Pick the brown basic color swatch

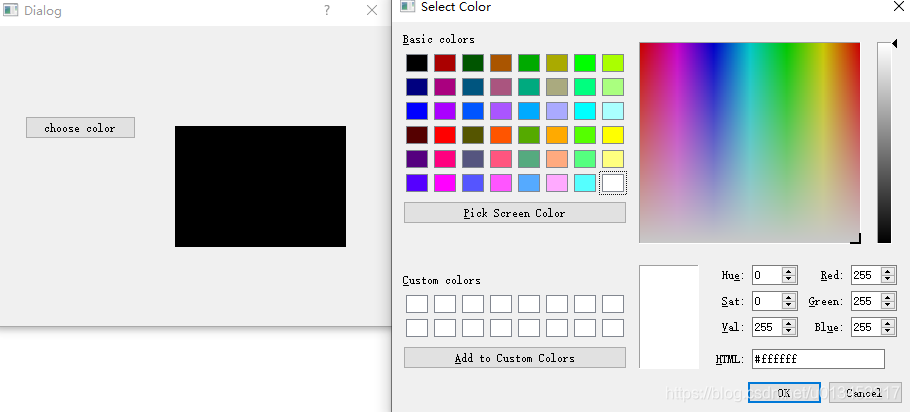(x=501, y=63)
